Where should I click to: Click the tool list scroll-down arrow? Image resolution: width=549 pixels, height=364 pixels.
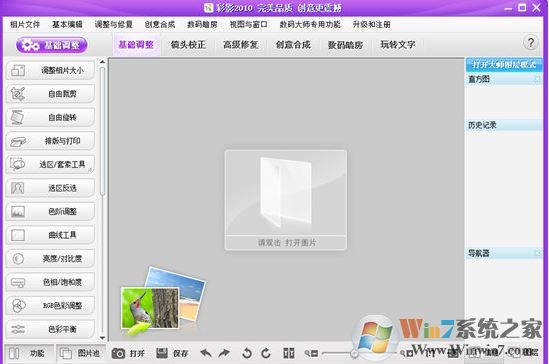[102, 337]
